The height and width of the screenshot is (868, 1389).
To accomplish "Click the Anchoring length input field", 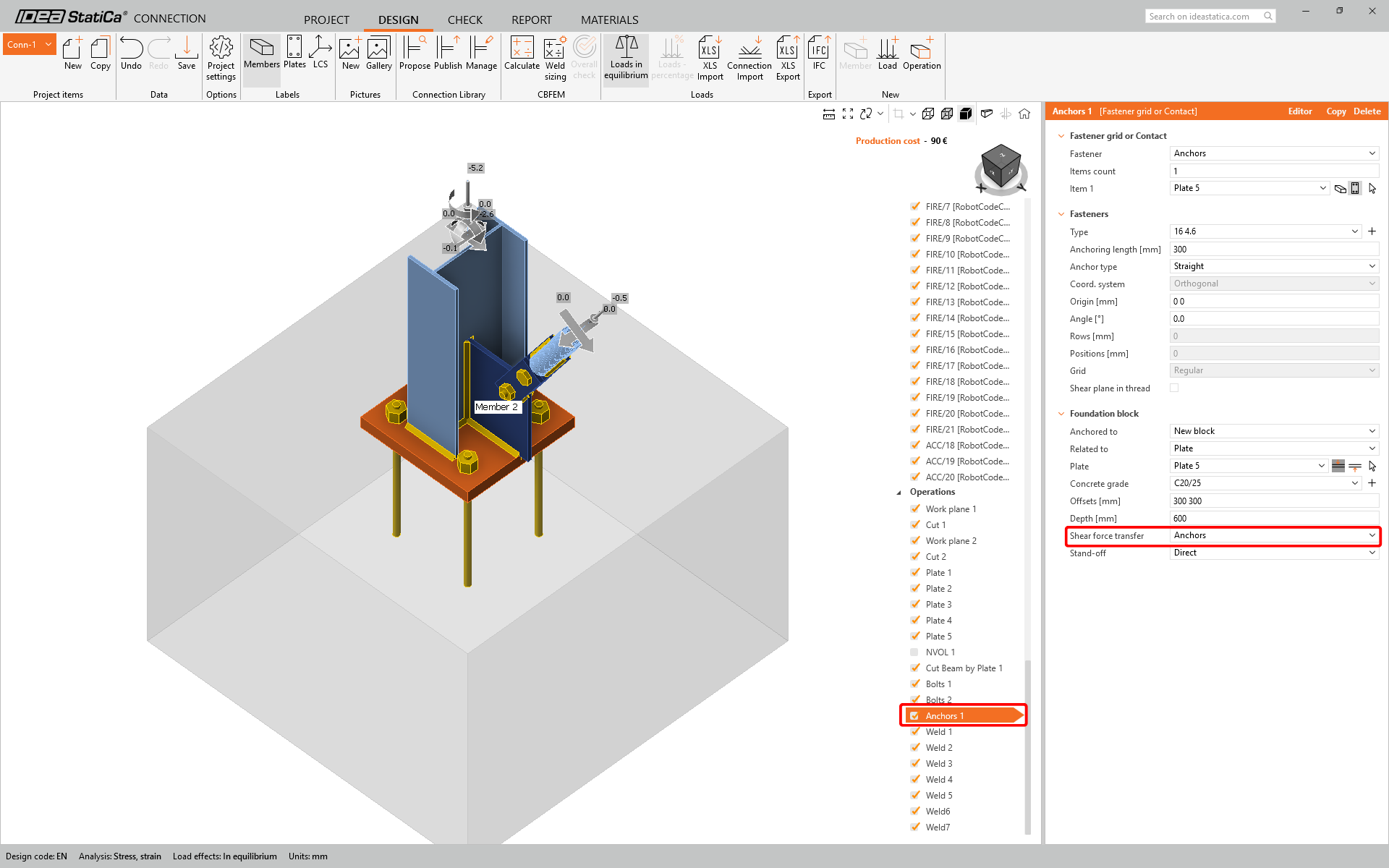I will tap(1273, 249).
